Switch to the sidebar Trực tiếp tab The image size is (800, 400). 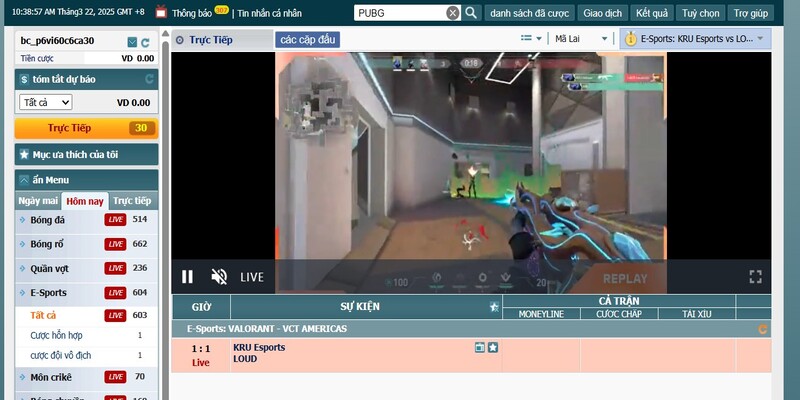pyautogui.click(x=133, y=201)
